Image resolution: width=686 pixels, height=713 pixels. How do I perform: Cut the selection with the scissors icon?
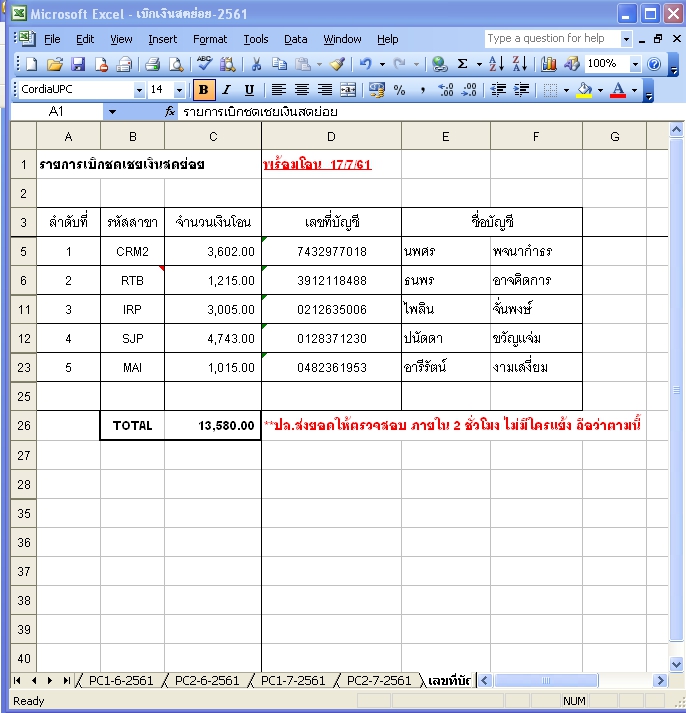coord(256,64)
